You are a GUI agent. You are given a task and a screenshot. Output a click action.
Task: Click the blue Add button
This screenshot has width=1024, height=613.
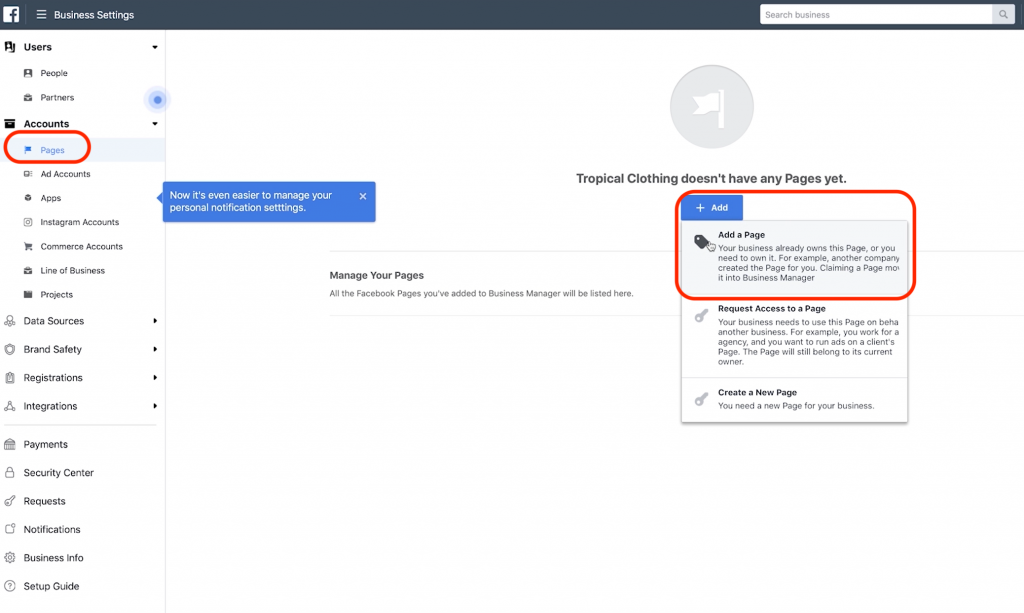[x=712, y=208]
